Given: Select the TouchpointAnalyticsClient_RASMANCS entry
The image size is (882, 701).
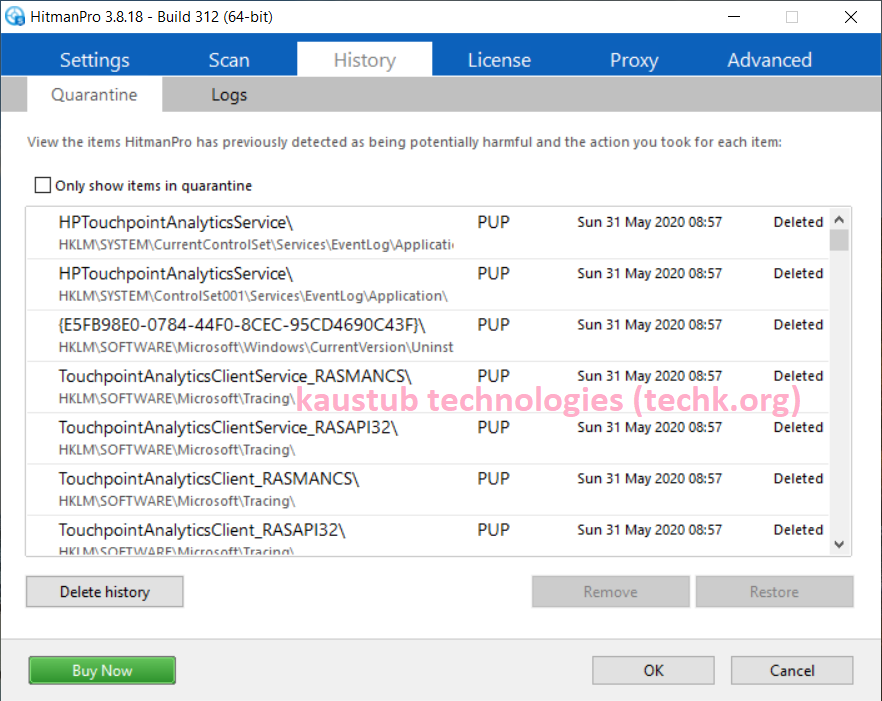Looking at the screenshot, I should 428,489.
